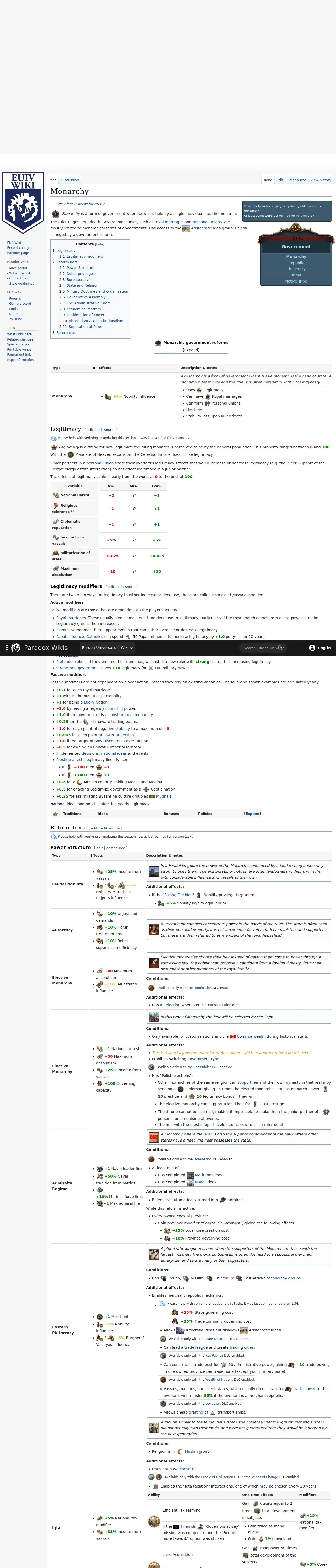
Task: Jump to 2.4 State and Religion contents entry
Action: (x=79, y=285)
